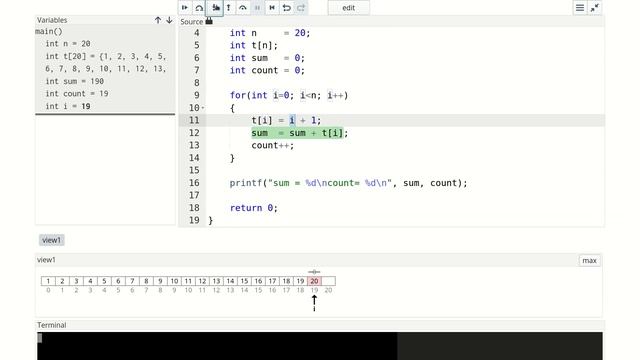Viewport: 640px width, 360px height.
Task: Click array cell containing 15
Action: point(244,281)
